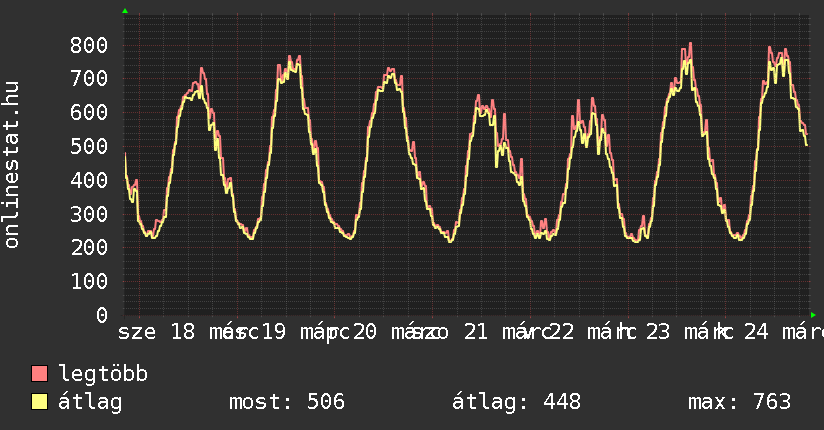The height and width of the screenshot is (430, 824).
Task: Click the 'most: 506' current value
Action: pos(287,402)
